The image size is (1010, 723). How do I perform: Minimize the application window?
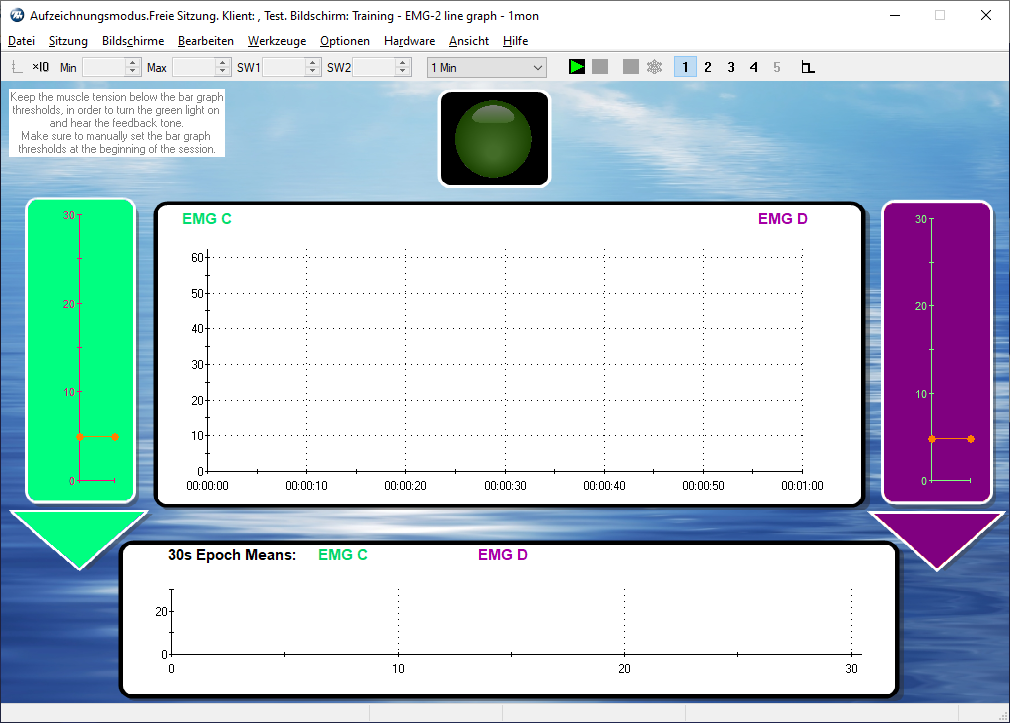pyautogui.click(x=895, y=15)
